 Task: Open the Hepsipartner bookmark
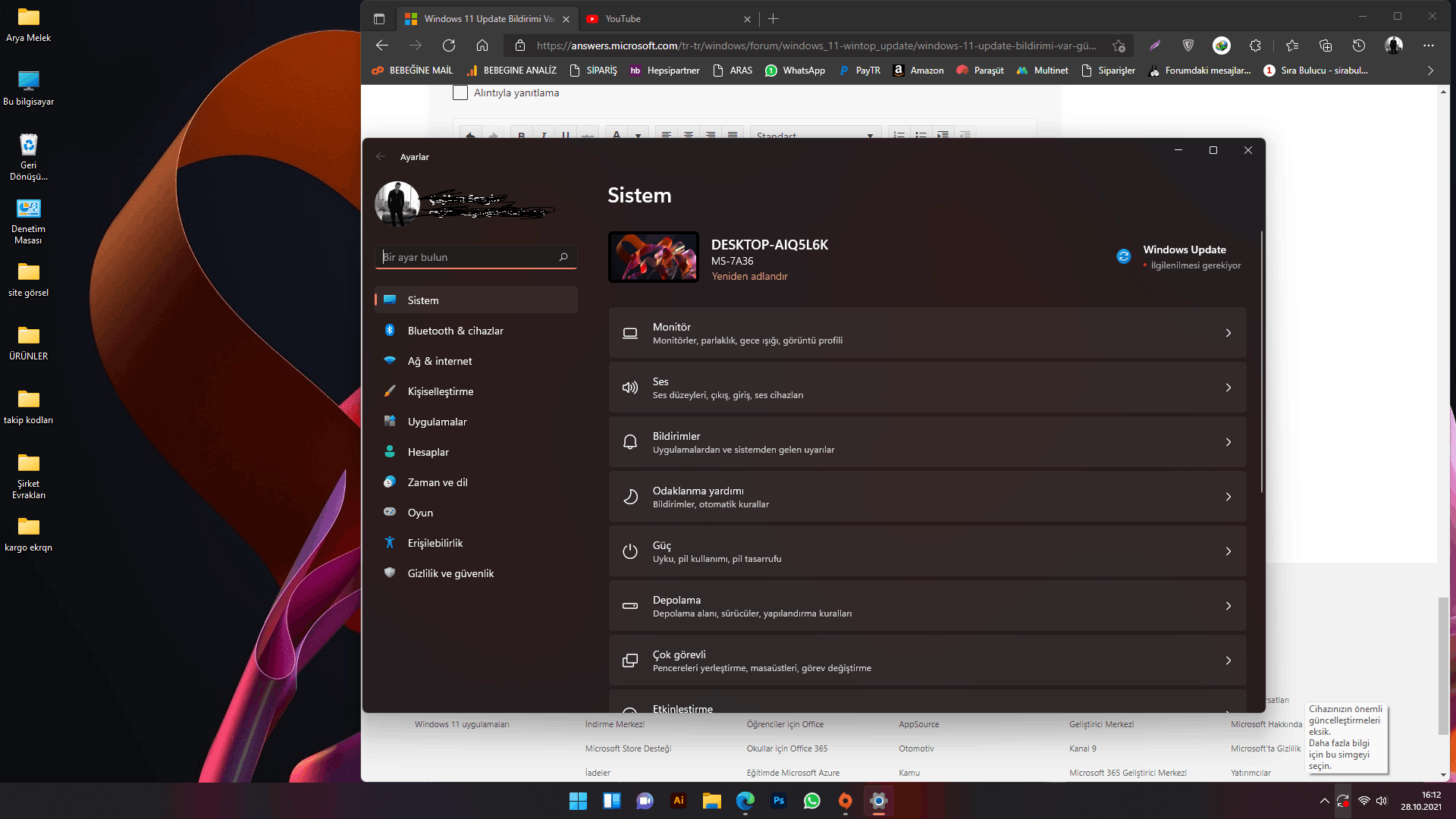click(665, 71)
